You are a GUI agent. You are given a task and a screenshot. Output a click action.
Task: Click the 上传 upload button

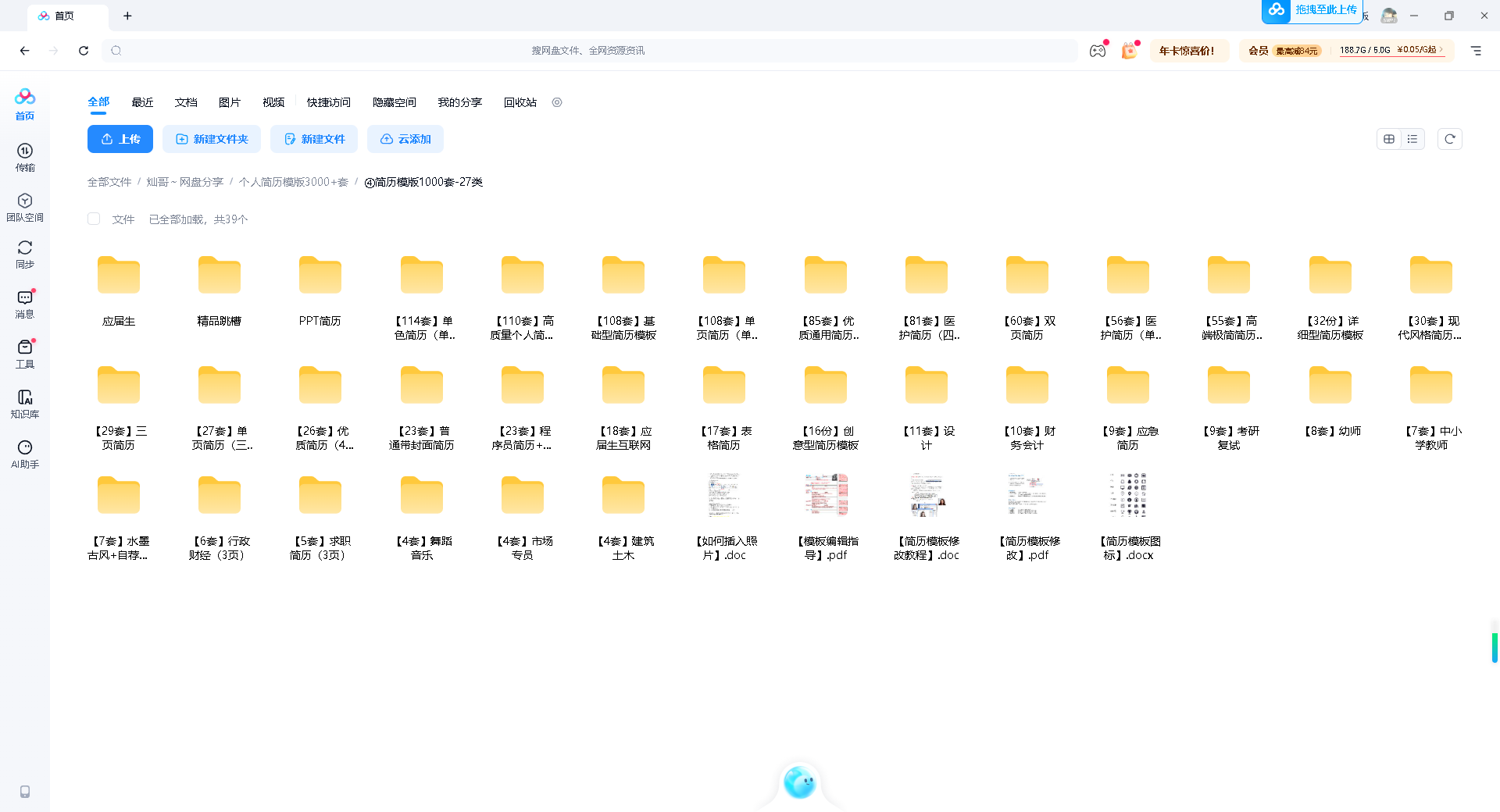120,139
